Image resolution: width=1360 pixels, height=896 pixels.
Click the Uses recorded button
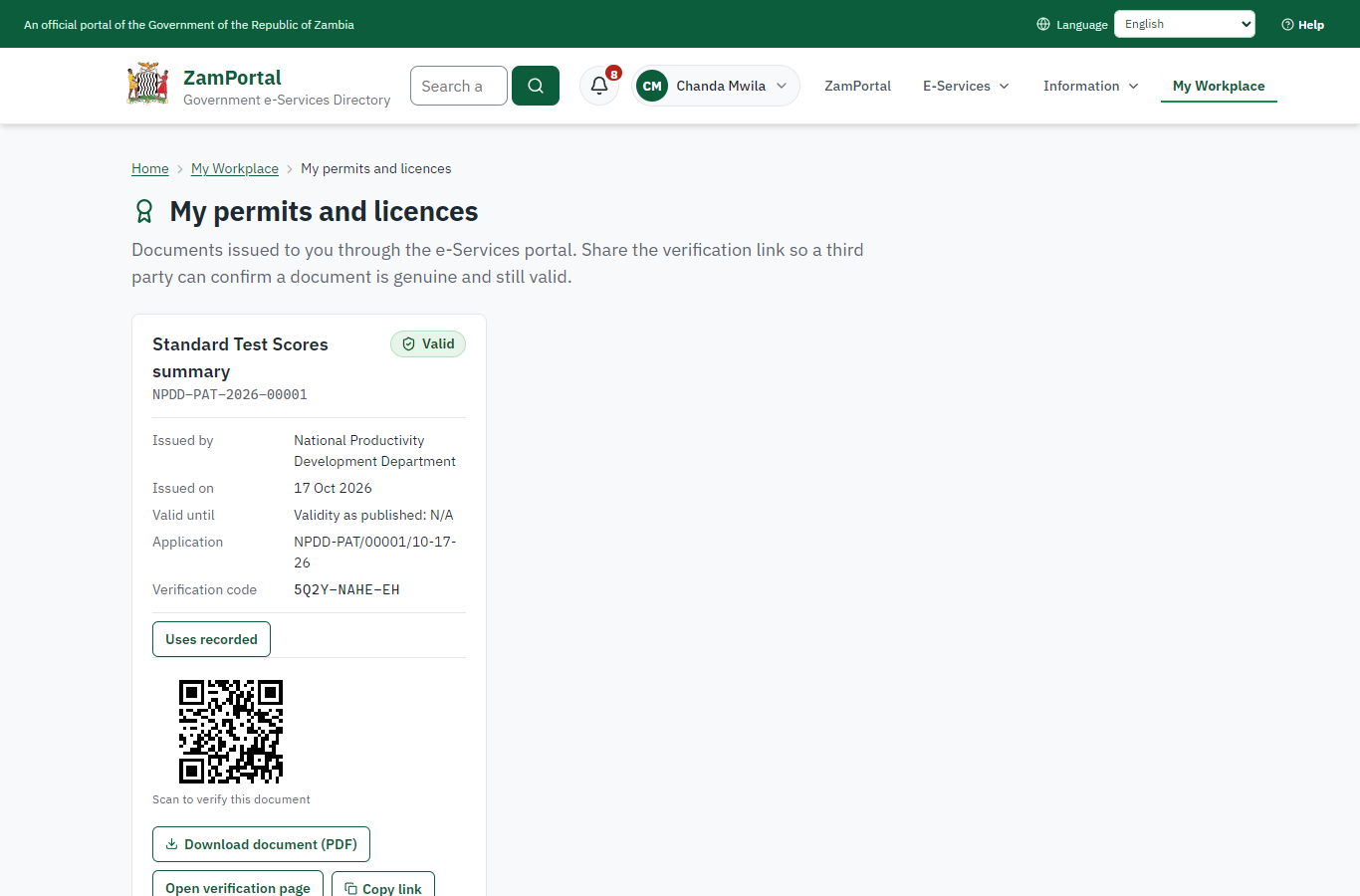211,639
